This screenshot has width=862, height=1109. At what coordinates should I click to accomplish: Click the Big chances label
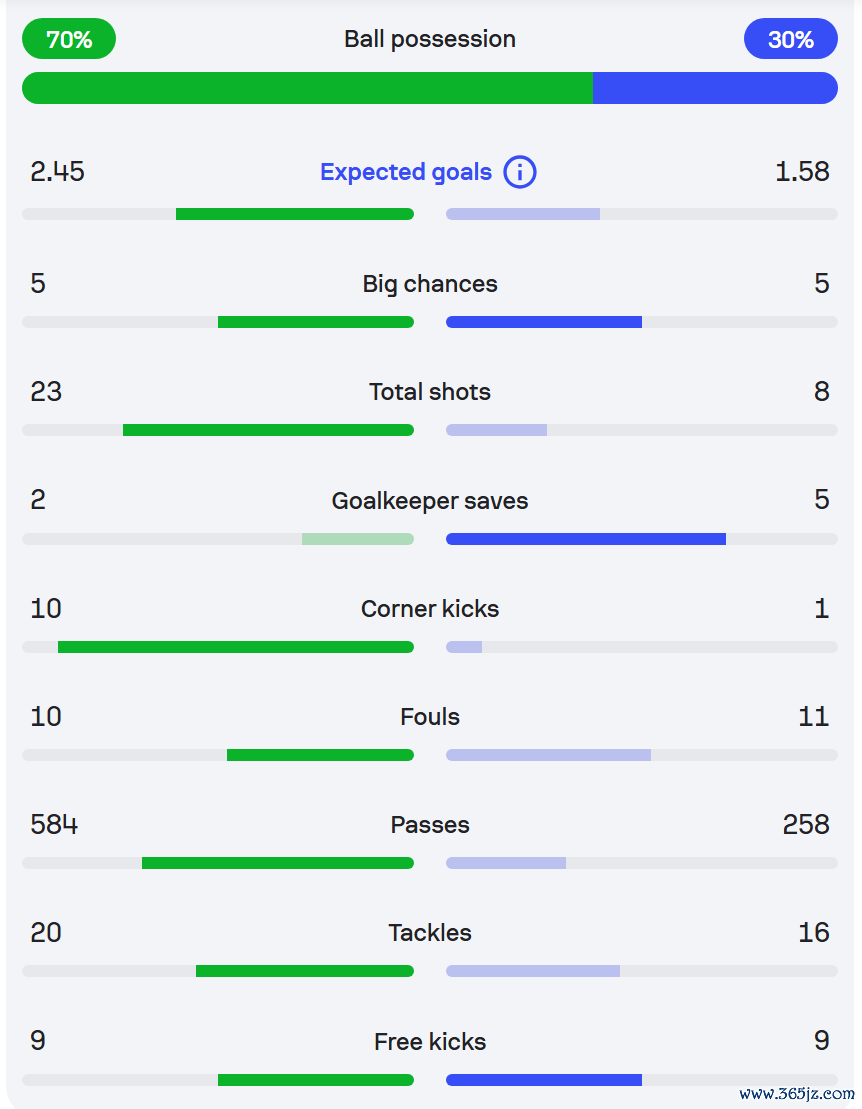430,284
